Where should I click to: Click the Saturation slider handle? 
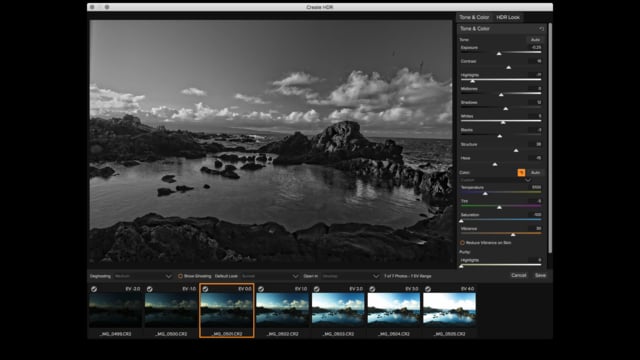coord(461,221)
